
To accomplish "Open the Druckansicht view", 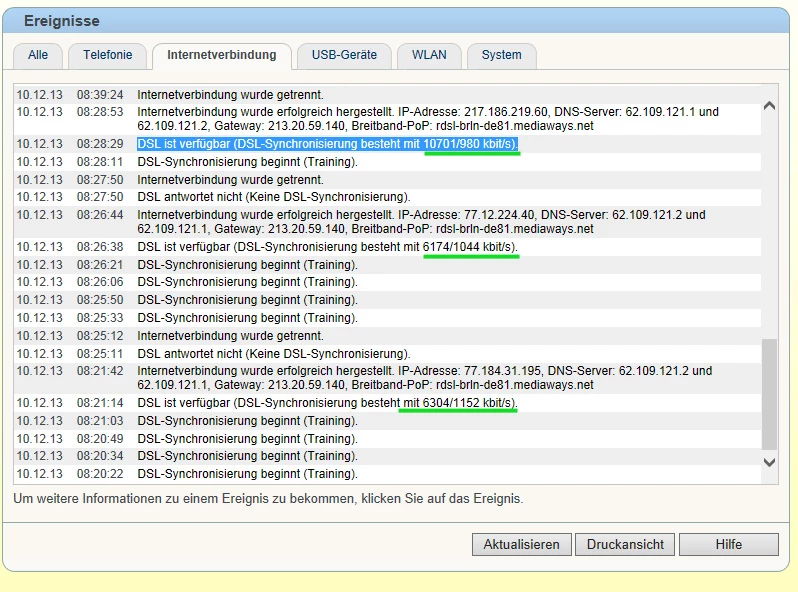I will 625,544.
